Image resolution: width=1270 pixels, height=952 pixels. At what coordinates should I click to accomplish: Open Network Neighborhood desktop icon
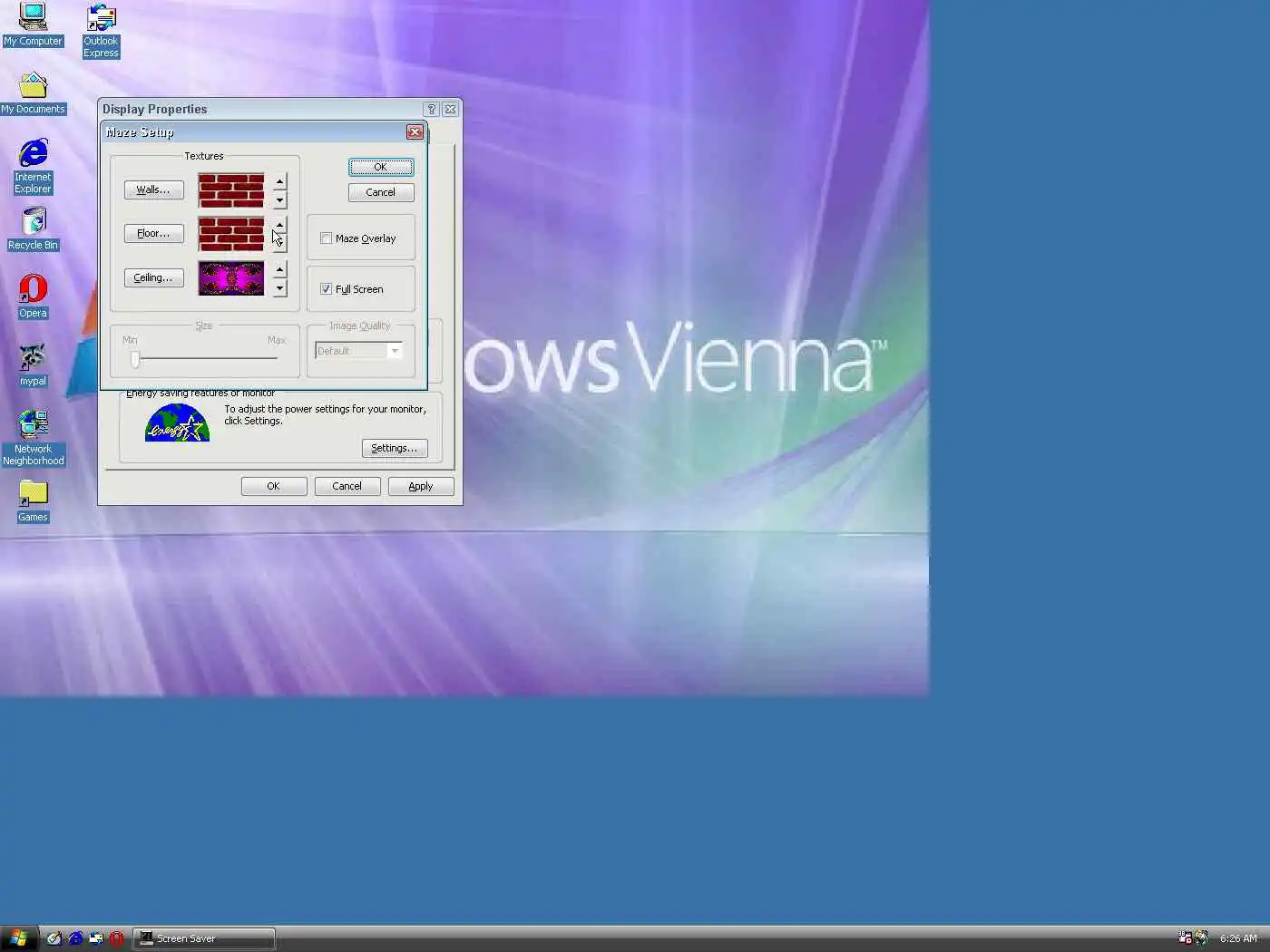click(33, 439)
